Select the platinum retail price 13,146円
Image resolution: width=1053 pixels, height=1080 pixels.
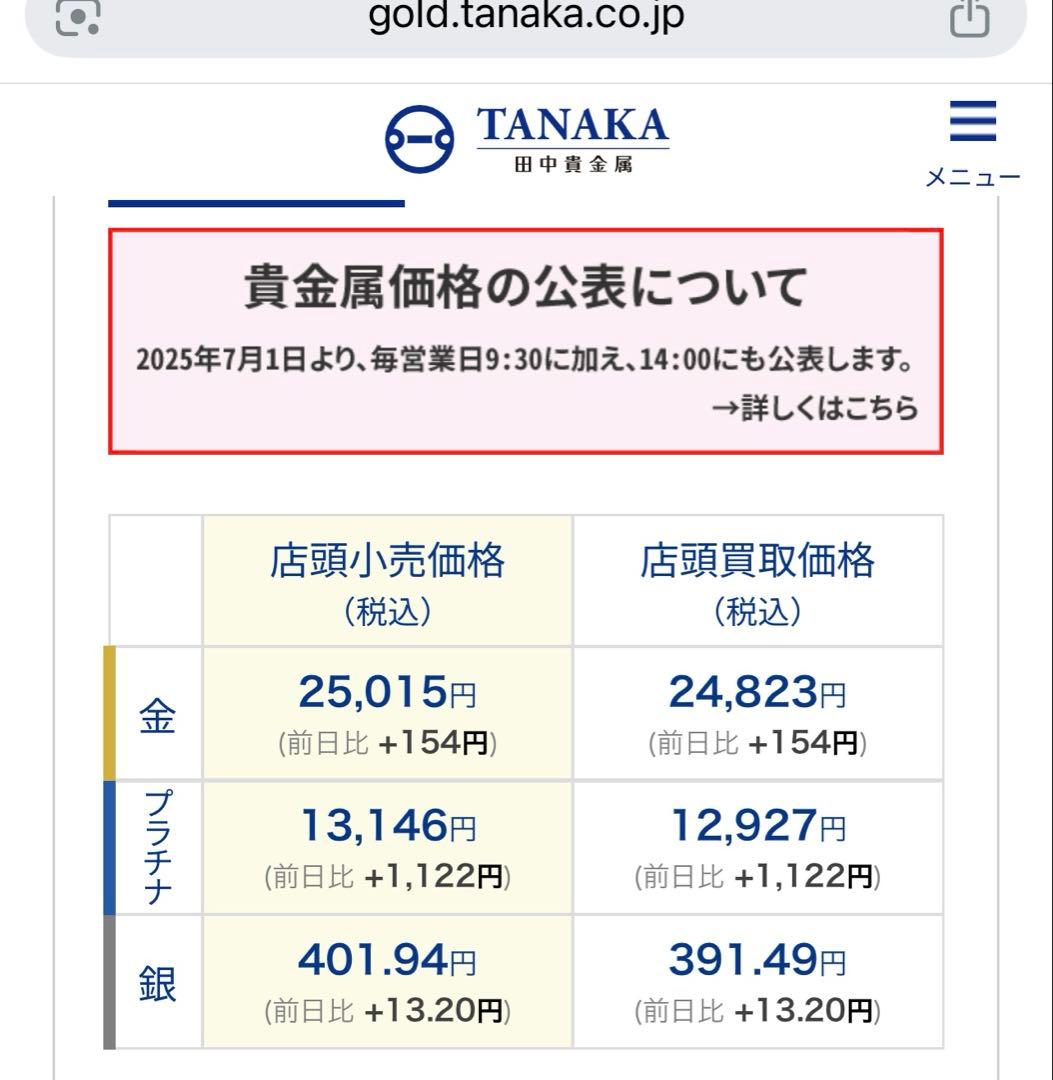point(387,827)
